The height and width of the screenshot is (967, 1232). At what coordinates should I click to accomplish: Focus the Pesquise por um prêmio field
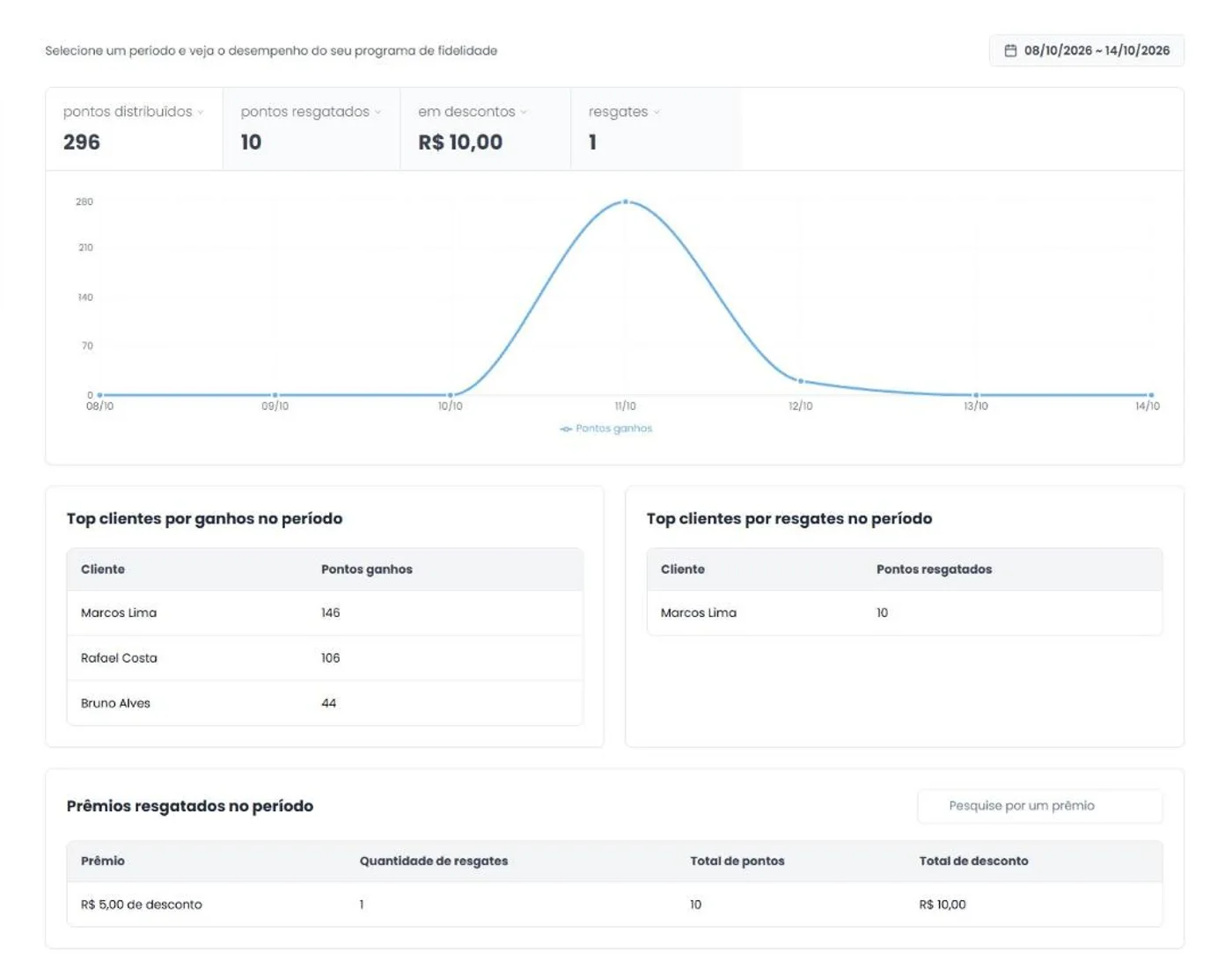point(1039,806)
